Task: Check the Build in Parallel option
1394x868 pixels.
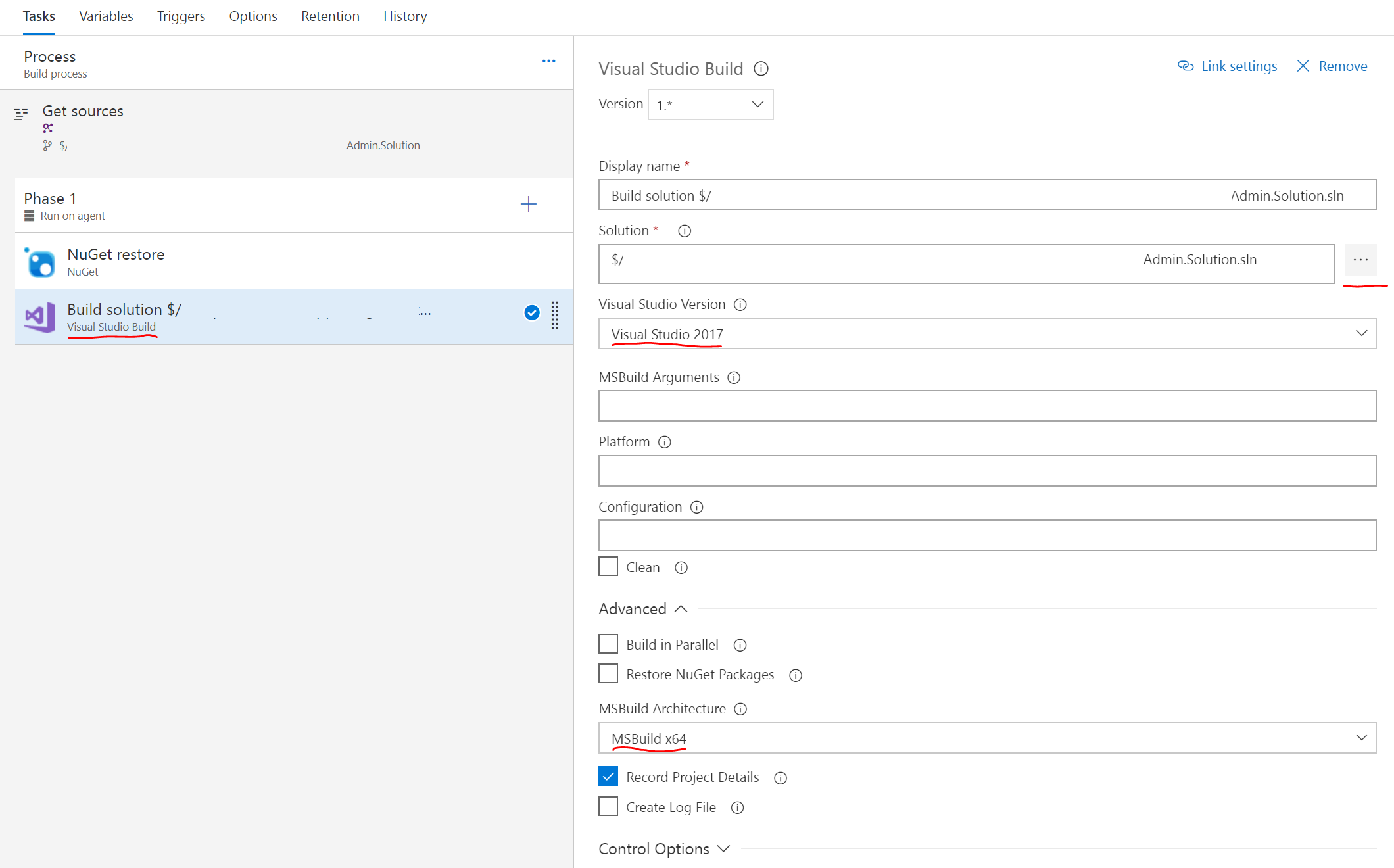Action: (x=608, y=644)
